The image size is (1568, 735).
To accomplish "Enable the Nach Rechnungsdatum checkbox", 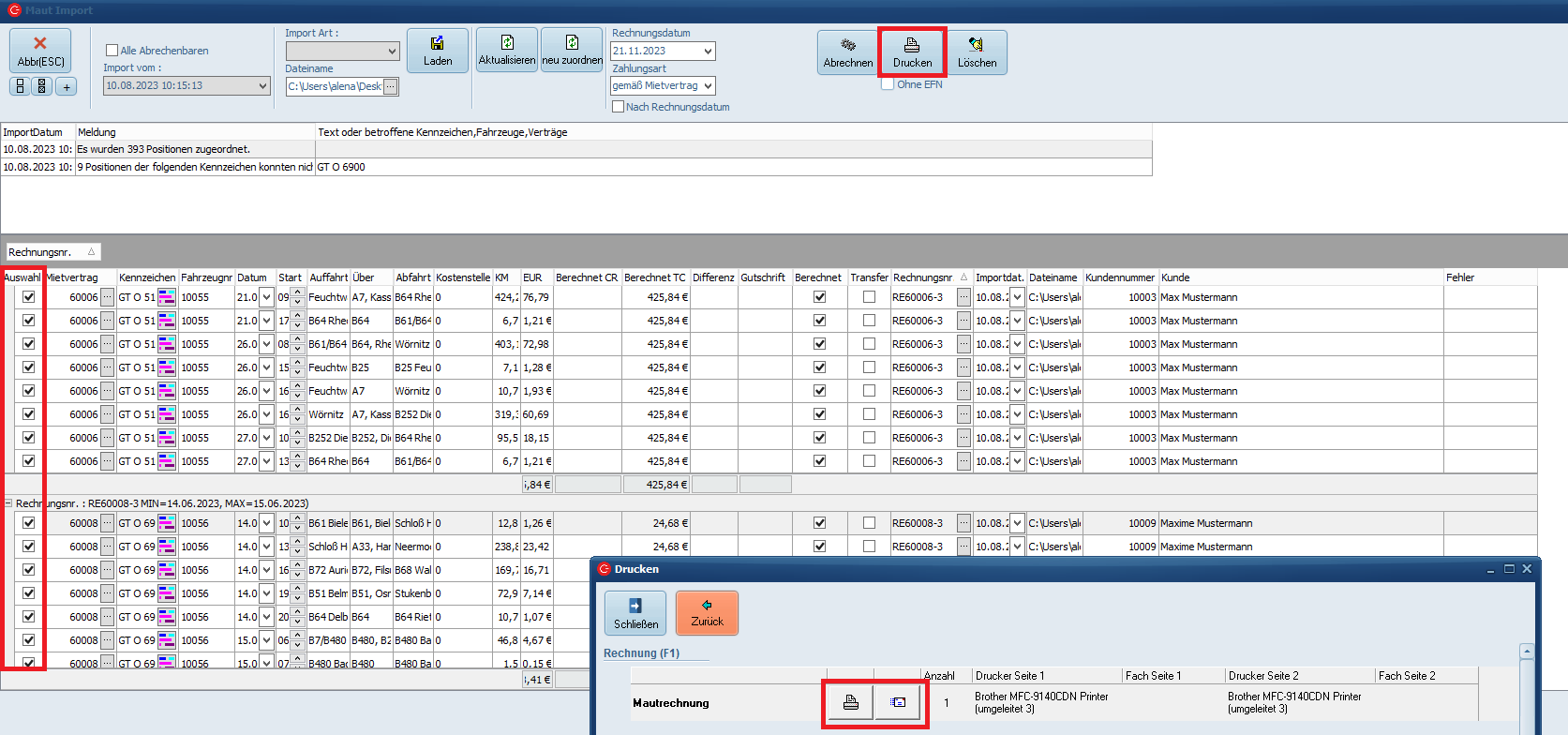I will tap(619, 107).
